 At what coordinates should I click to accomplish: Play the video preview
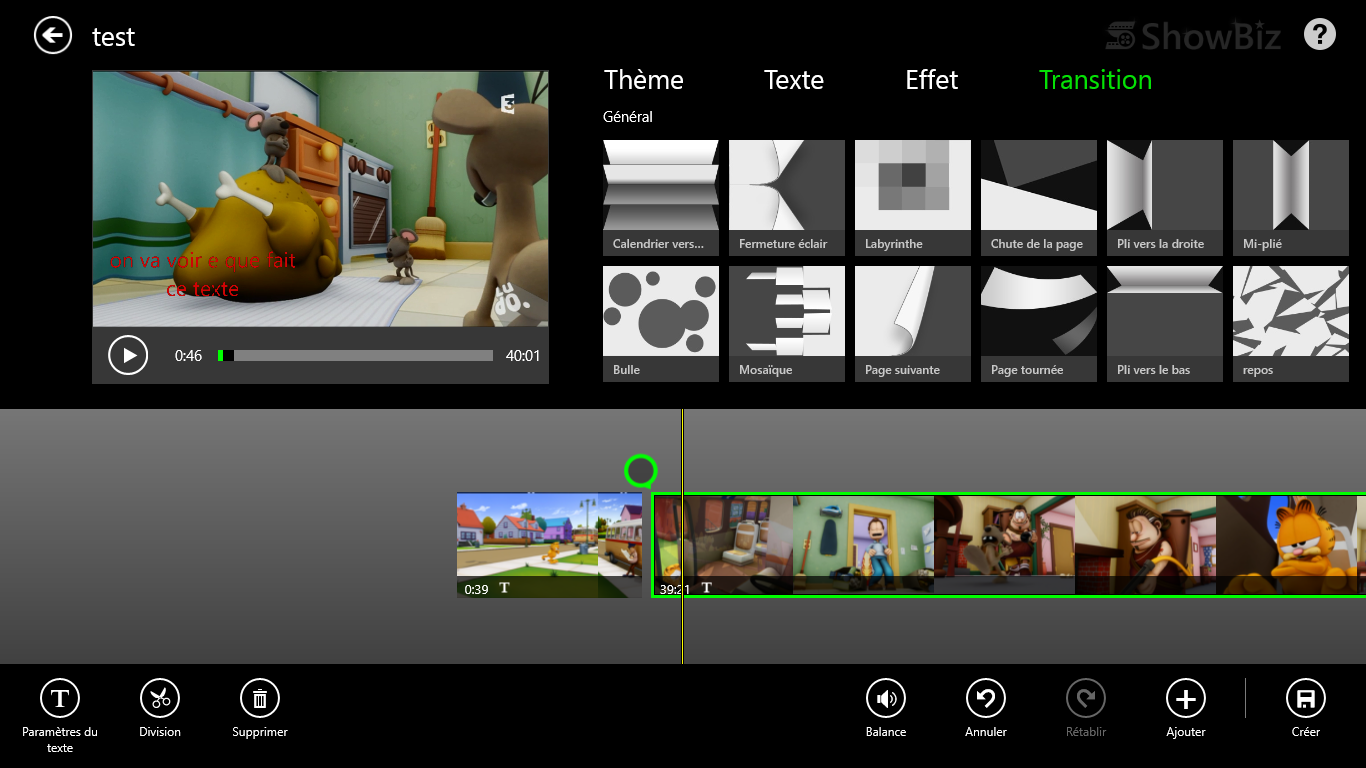click(x=128, y=355)
